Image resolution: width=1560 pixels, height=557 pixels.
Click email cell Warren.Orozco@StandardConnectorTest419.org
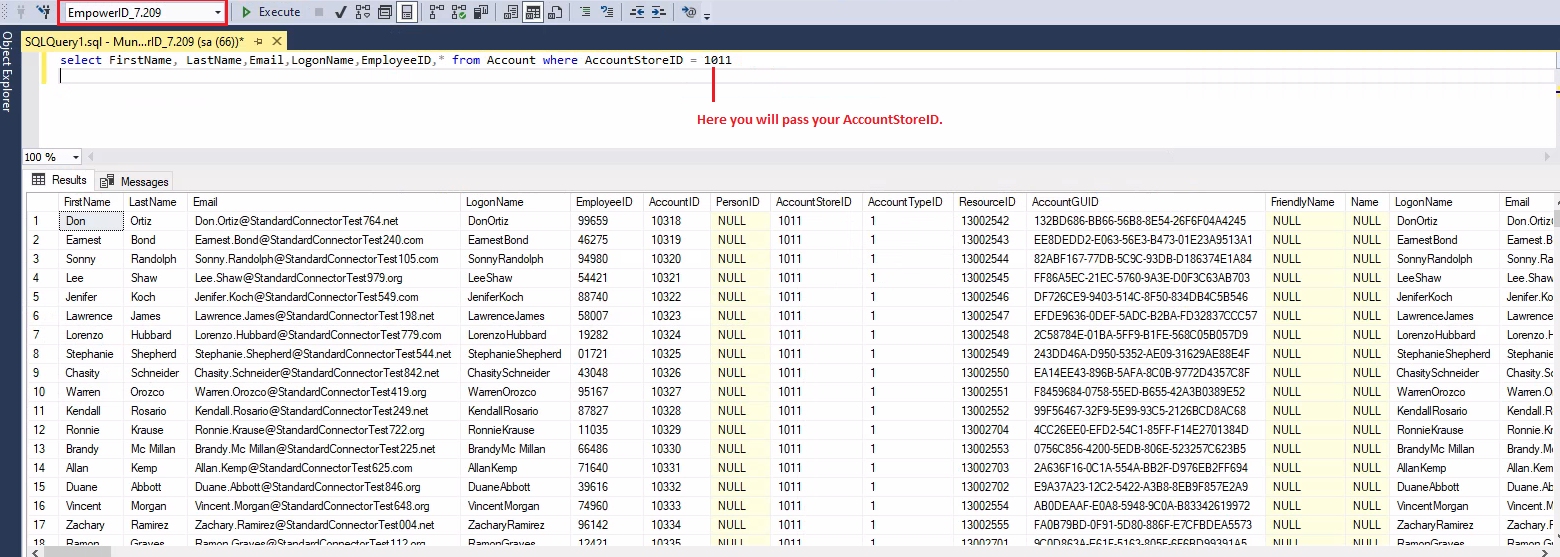point(325,392)
